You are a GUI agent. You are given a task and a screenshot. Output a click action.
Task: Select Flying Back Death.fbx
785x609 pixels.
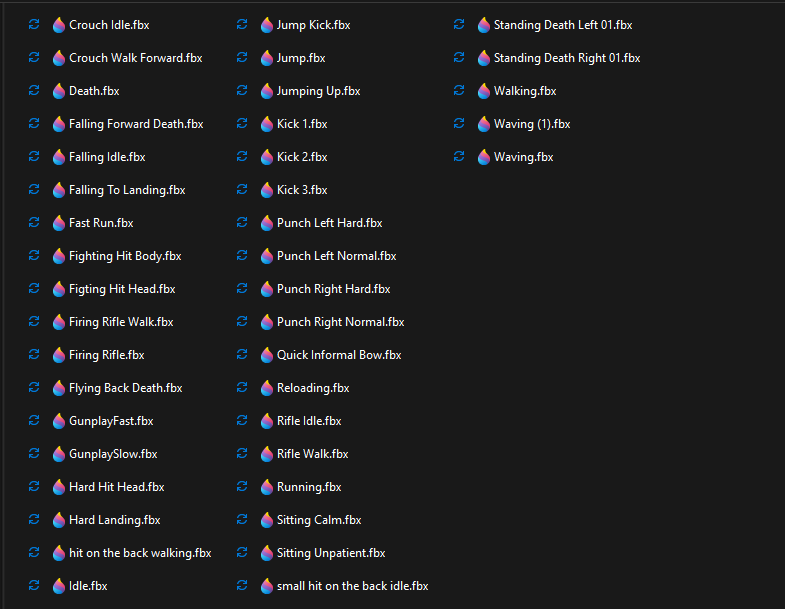[125, 388]
